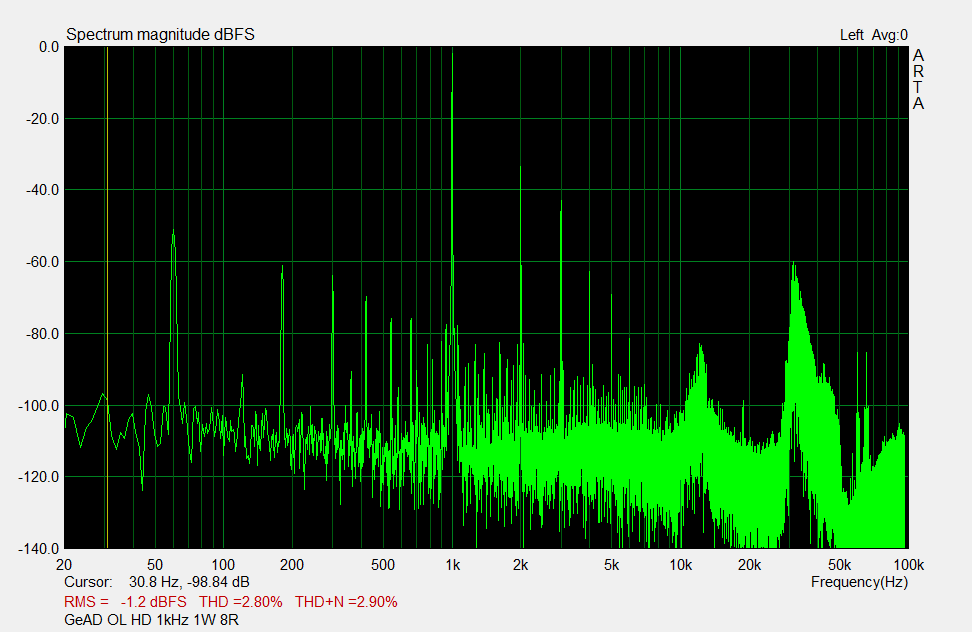Click the '50' frequency axis label
972x632 pixels.
(x=155, y=565)
